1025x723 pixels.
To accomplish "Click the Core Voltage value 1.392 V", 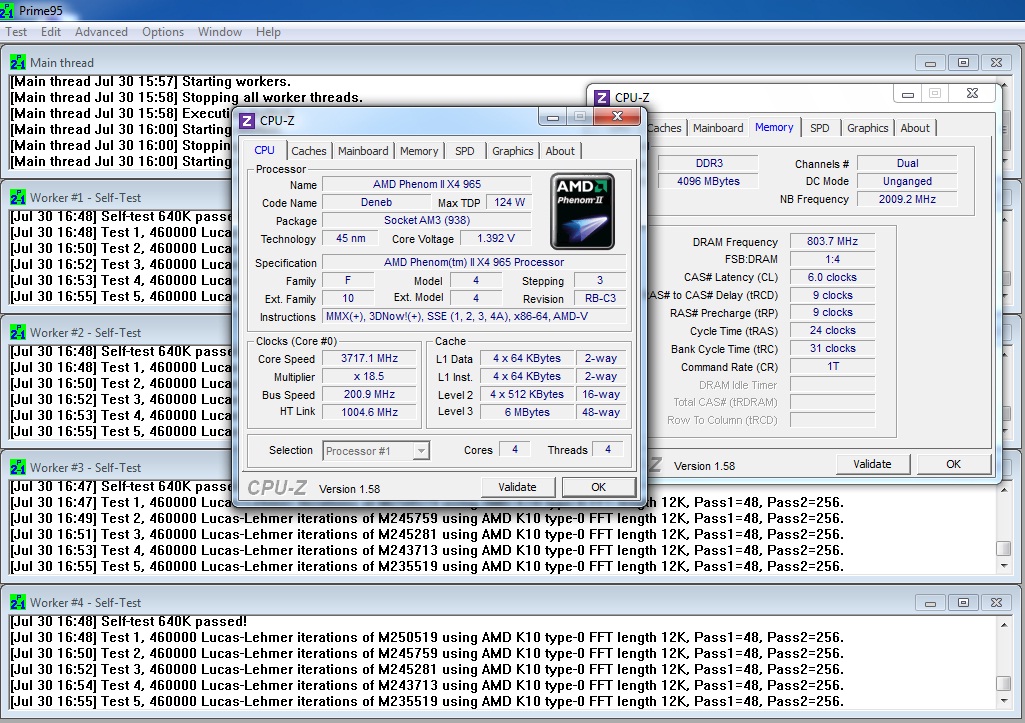I will [x=496, y=239].
